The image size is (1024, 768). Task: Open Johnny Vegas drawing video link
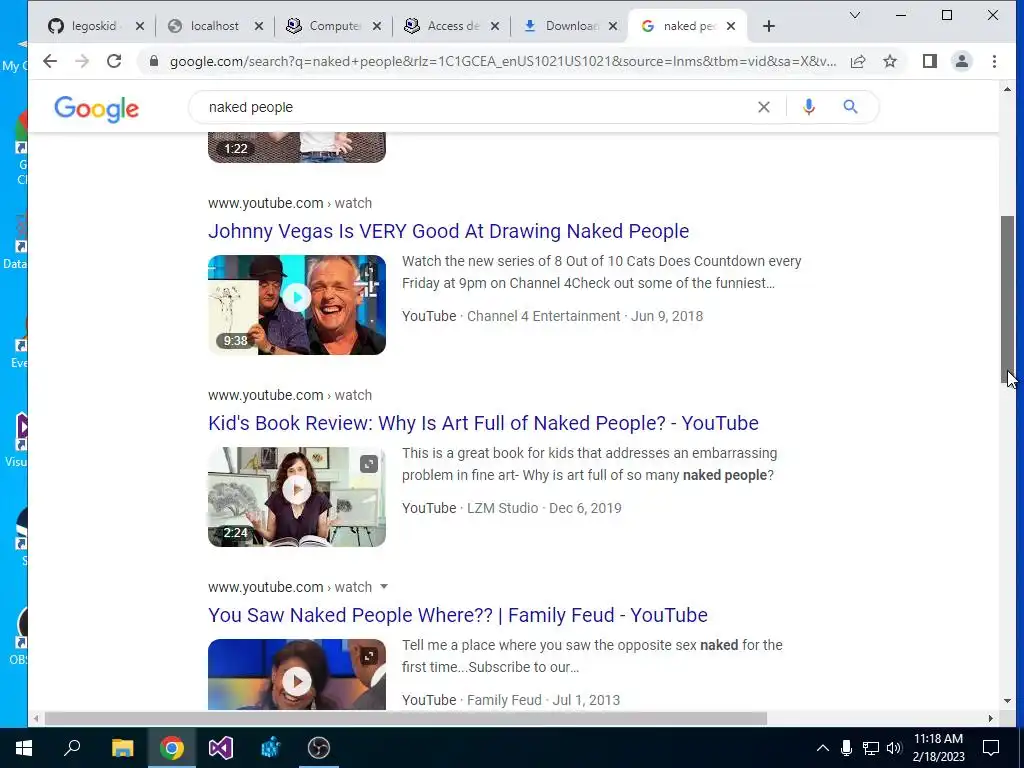tap(449, 231)
